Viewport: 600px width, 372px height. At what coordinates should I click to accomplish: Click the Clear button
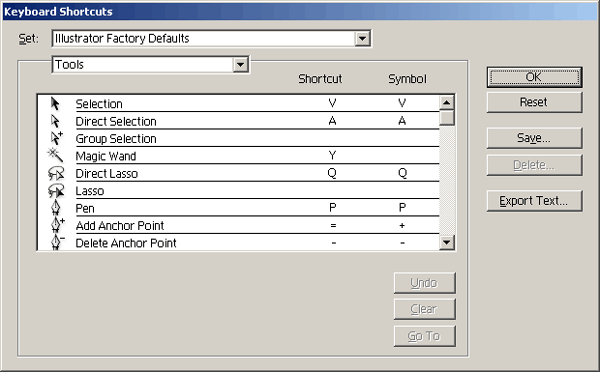(x=424, y=309)
